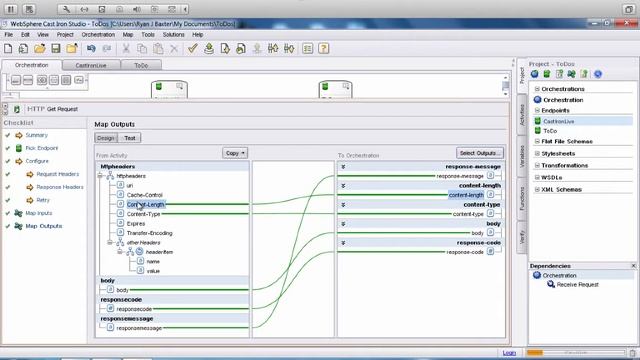This screenshot has height=360, width=640.
Task: Open the Map Inputs checklist step
Action: [x=39, y=213]
